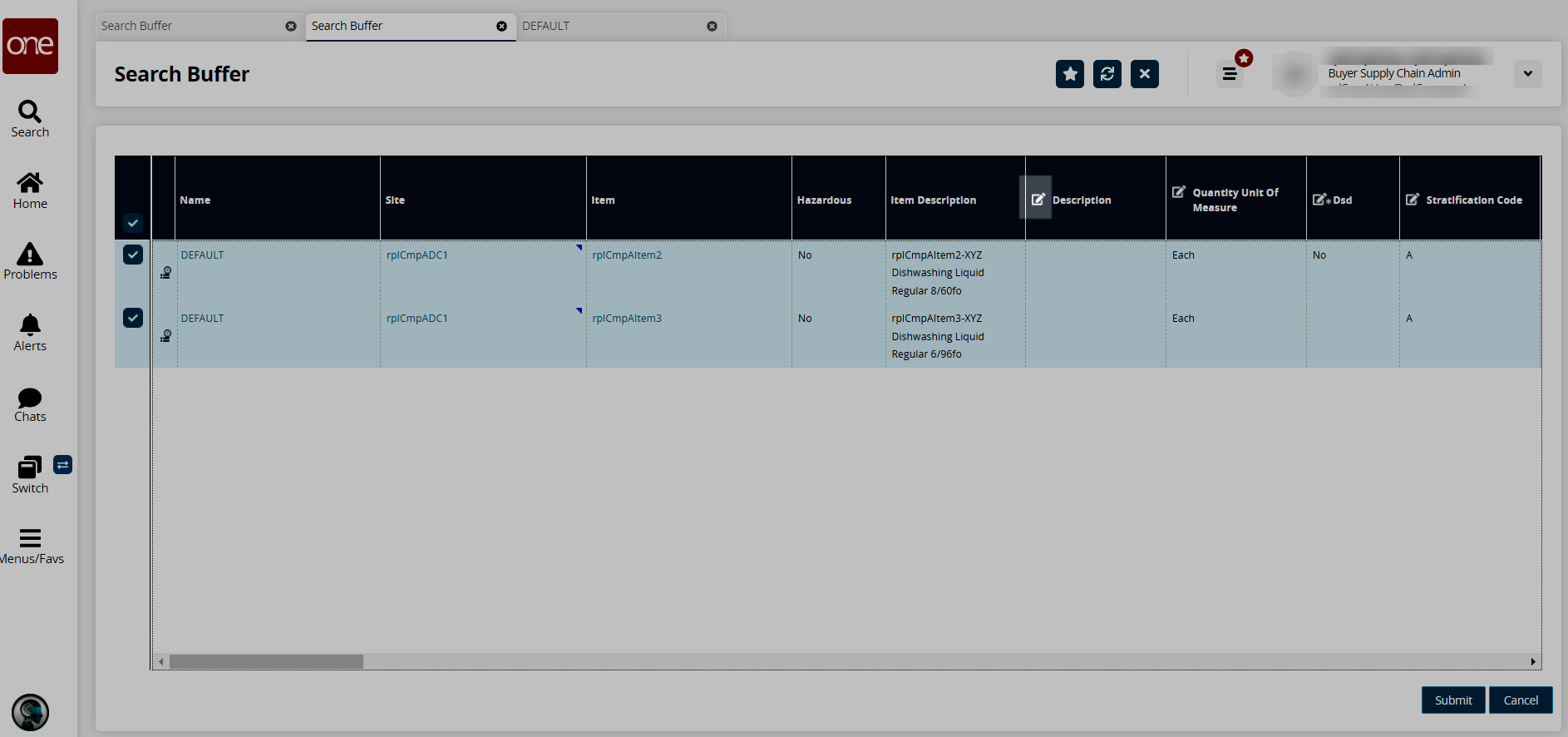Viewport: 1568px width, 737px height.
Task: Open the Problems sidebar icon
Action: click(30, 261)
